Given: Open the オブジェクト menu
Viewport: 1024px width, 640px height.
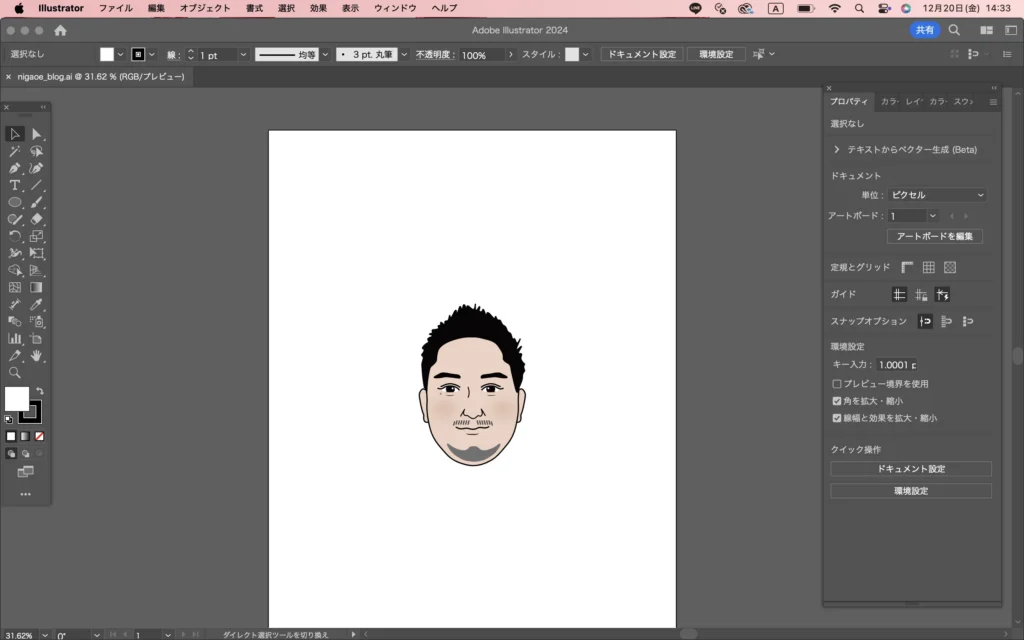Looking at the screenshot, I should 204,8.
